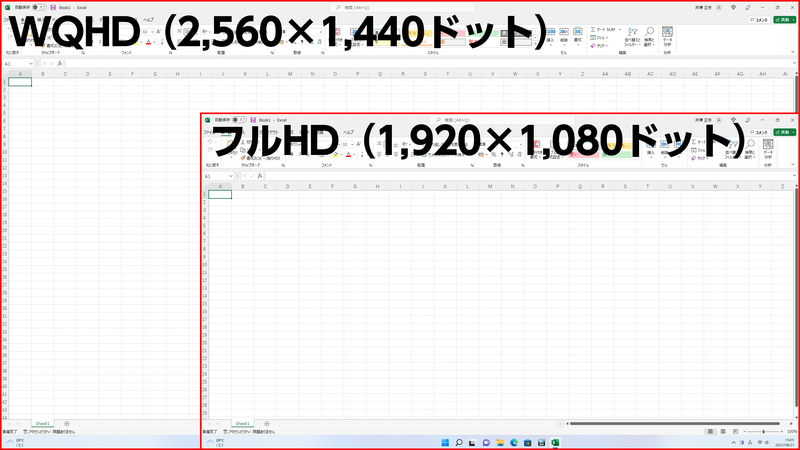Select column Z header in the Full HD window
The height and width of the screenshot is (450, 800).
point(782,186)
